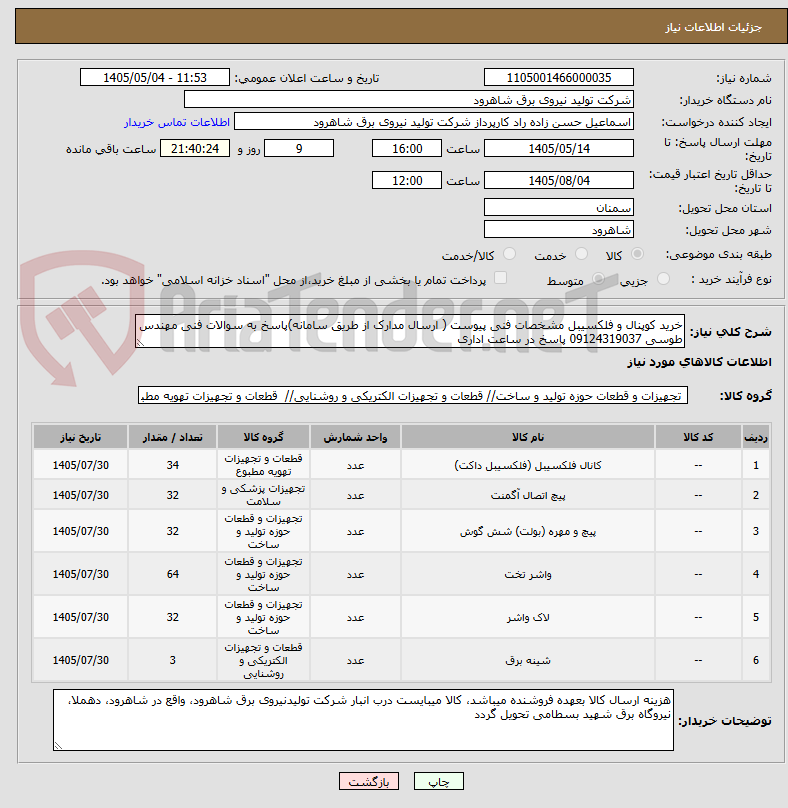The width and height of the screenshot is (788, 808).
Task: Click the validity time field 12:00
Action: pyautogui.click(x=407, y=180)
